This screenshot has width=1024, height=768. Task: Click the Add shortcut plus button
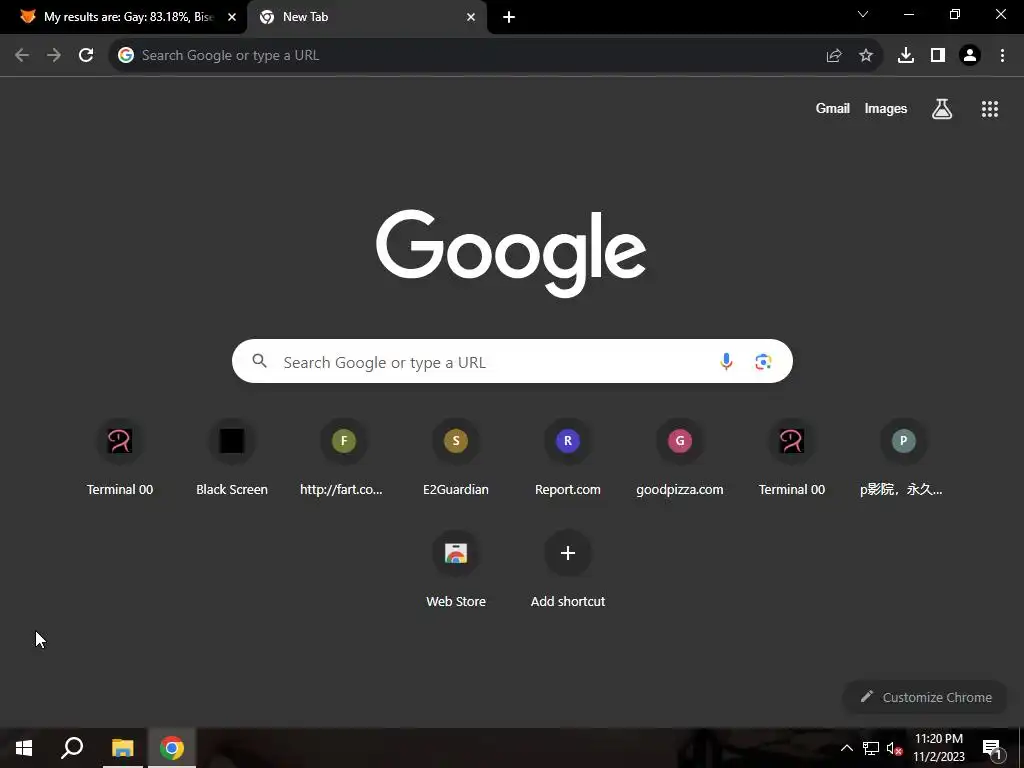click(568, 553)
